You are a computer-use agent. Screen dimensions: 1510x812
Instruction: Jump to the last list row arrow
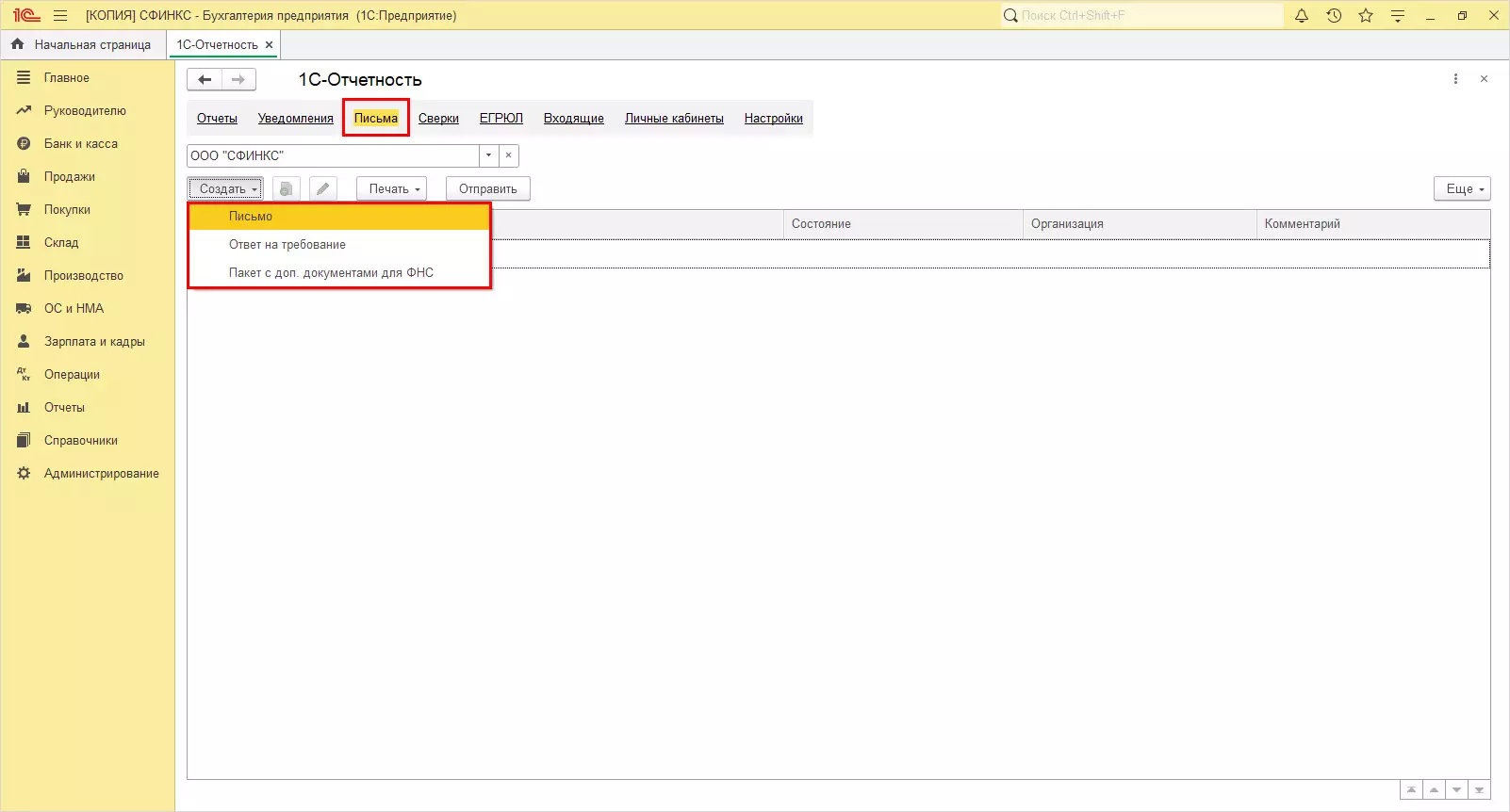[x=1479, y=790]
